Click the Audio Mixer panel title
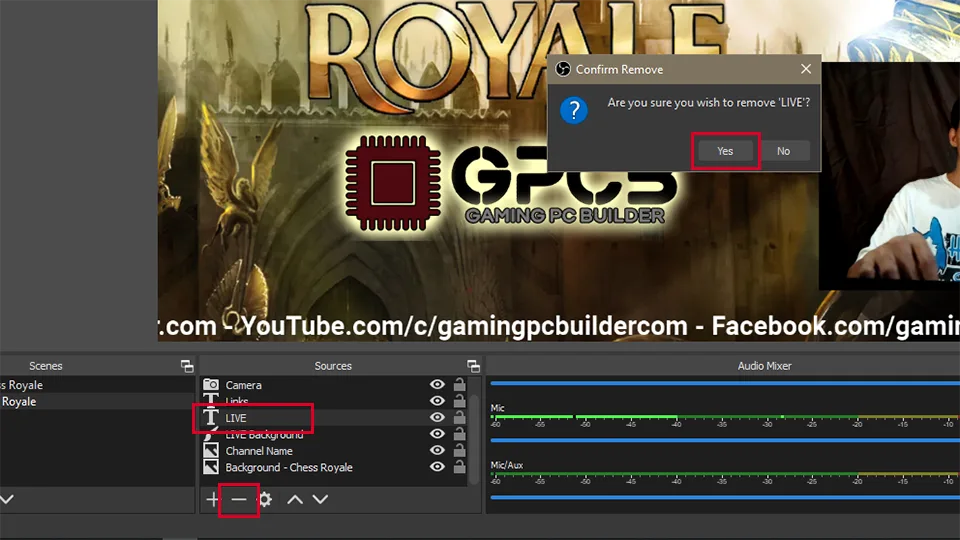Viewport: 960px width, 540px height. pos(764,366)
